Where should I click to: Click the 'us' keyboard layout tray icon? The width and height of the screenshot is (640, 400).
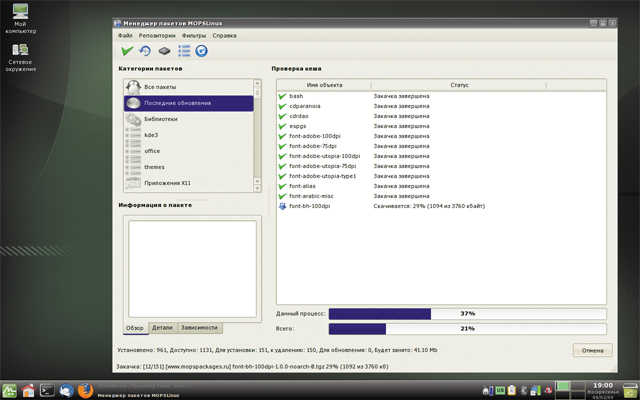[500, 391]
